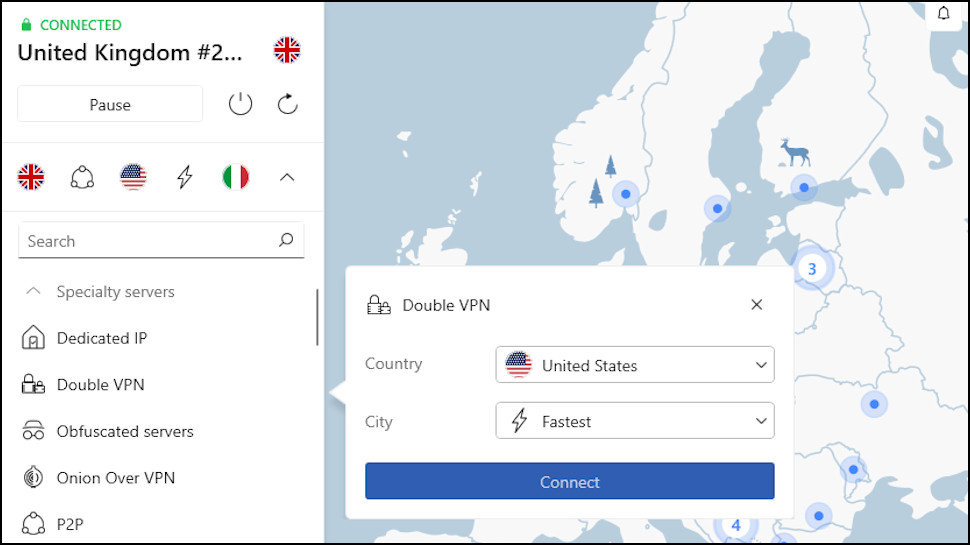Select the Italy flag in recent connections

click(x=236, y=178)
